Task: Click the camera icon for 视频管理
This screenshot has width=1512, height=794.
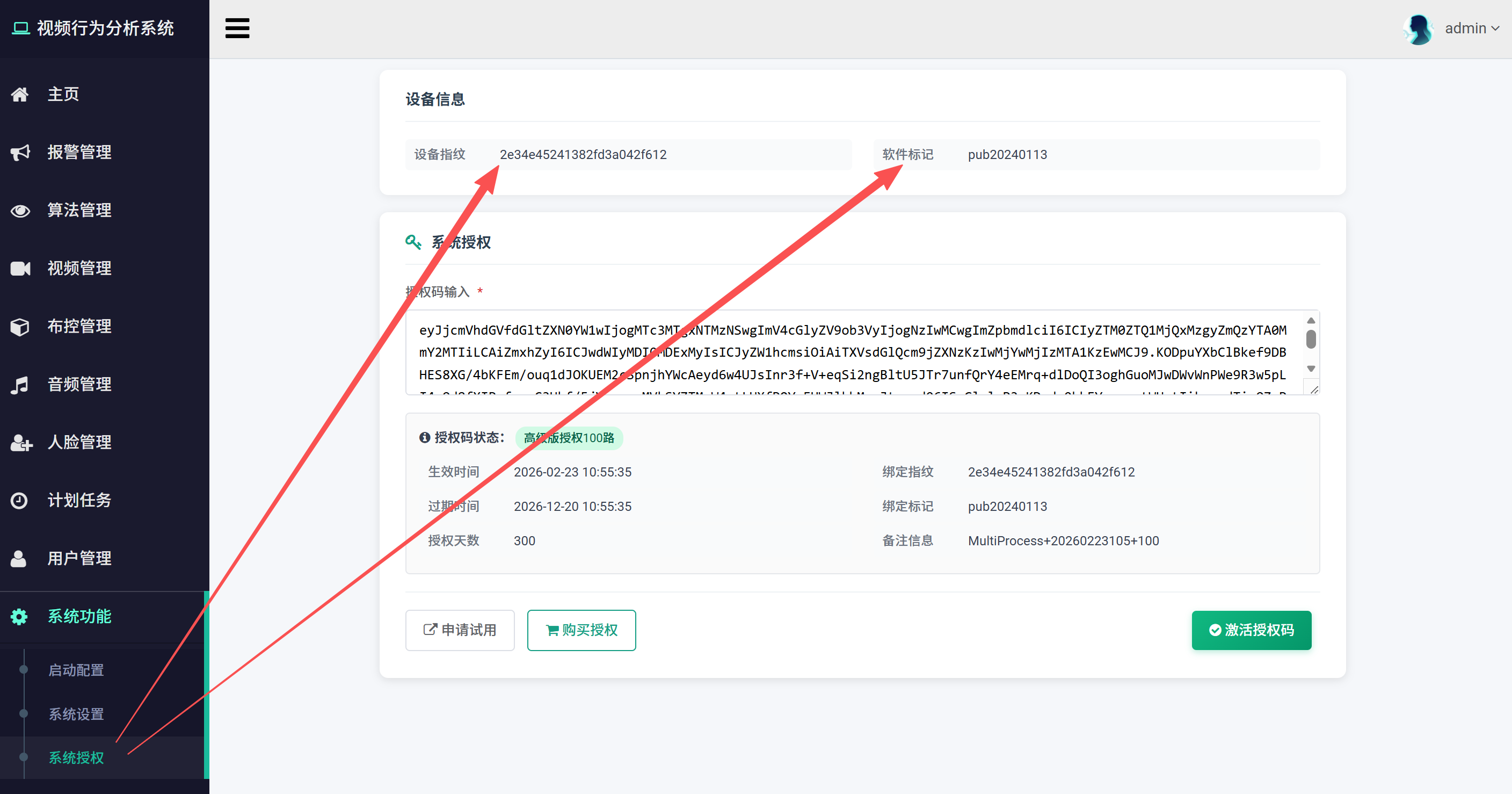Action: point(20,269)
